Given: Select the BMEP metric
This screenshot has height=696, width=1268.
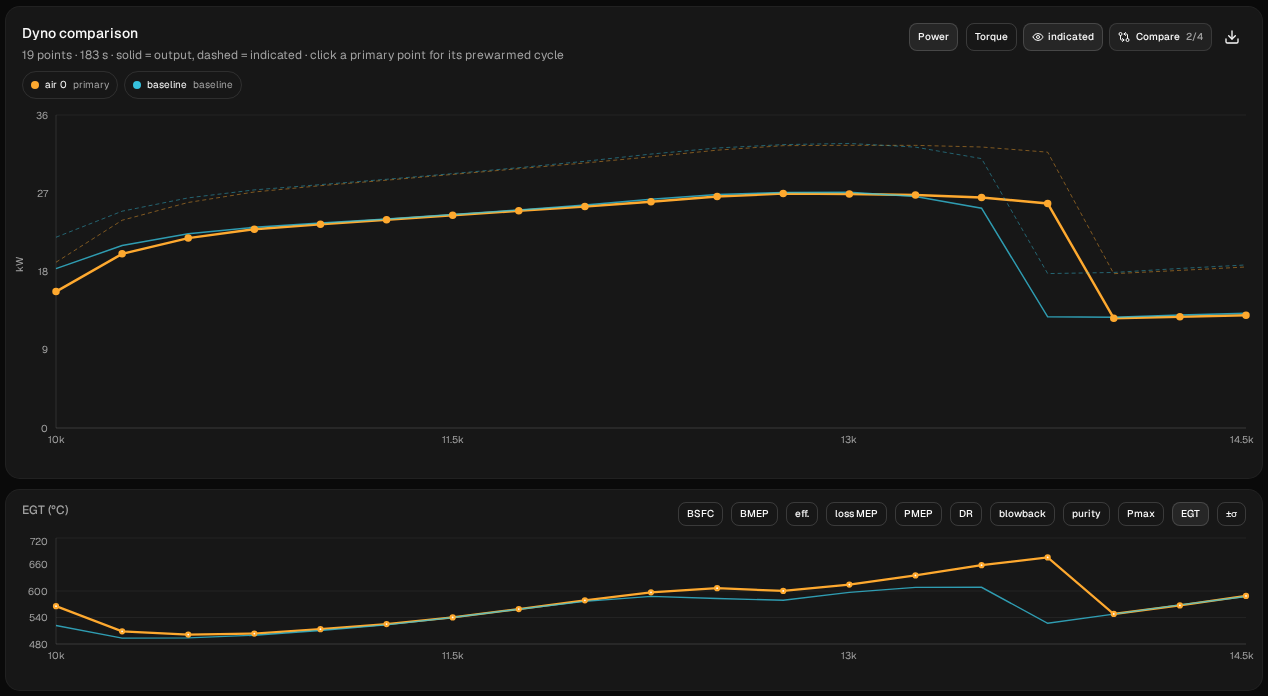Looking at the screenshot, I should [754, 514].
